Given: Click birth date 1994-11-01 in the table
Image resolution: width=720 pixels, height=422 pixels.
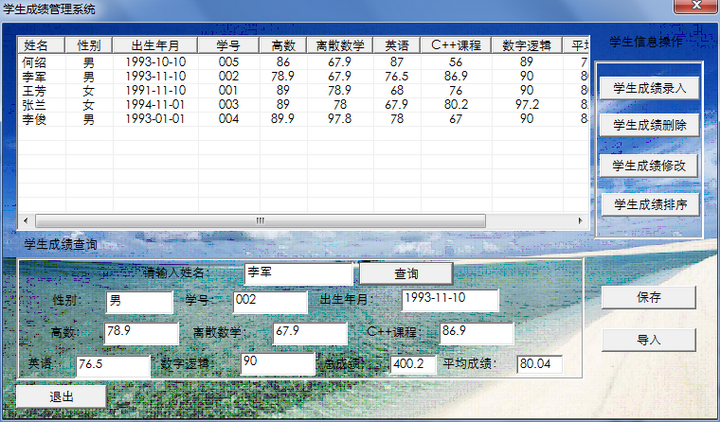Looking at the screenshot, I should point(155,105).
